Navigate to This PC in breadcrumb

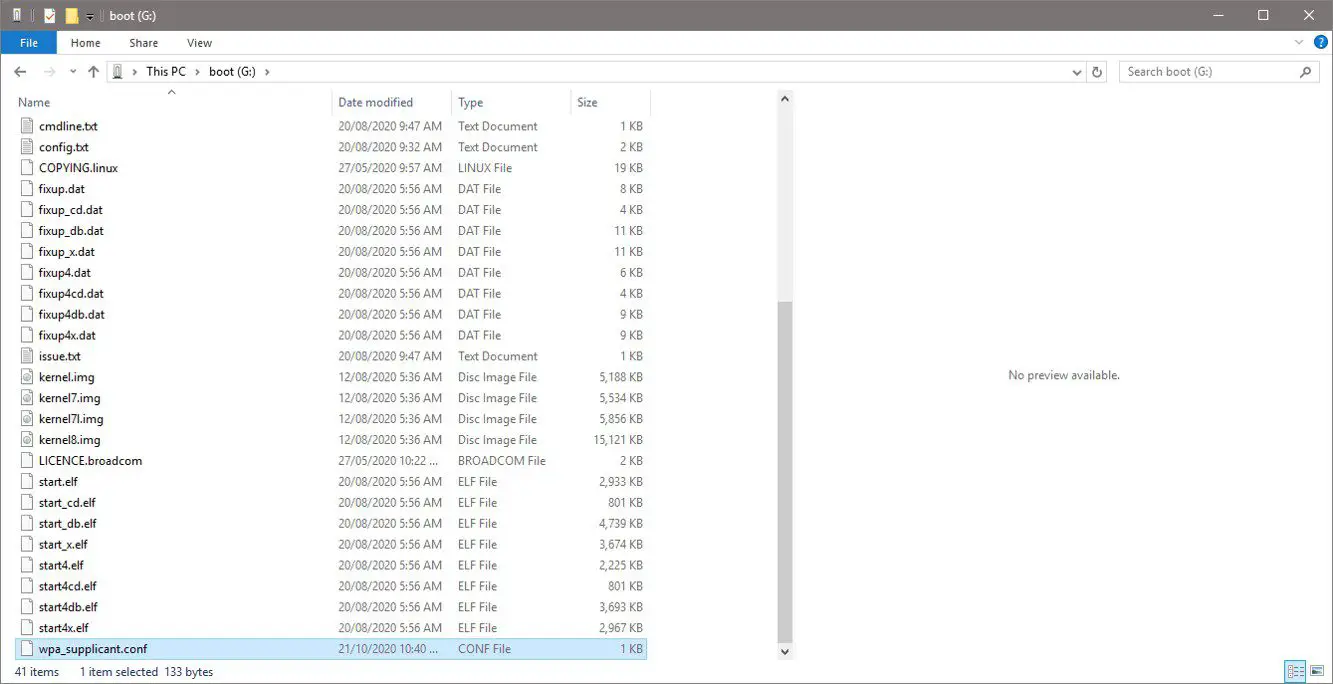165,72
